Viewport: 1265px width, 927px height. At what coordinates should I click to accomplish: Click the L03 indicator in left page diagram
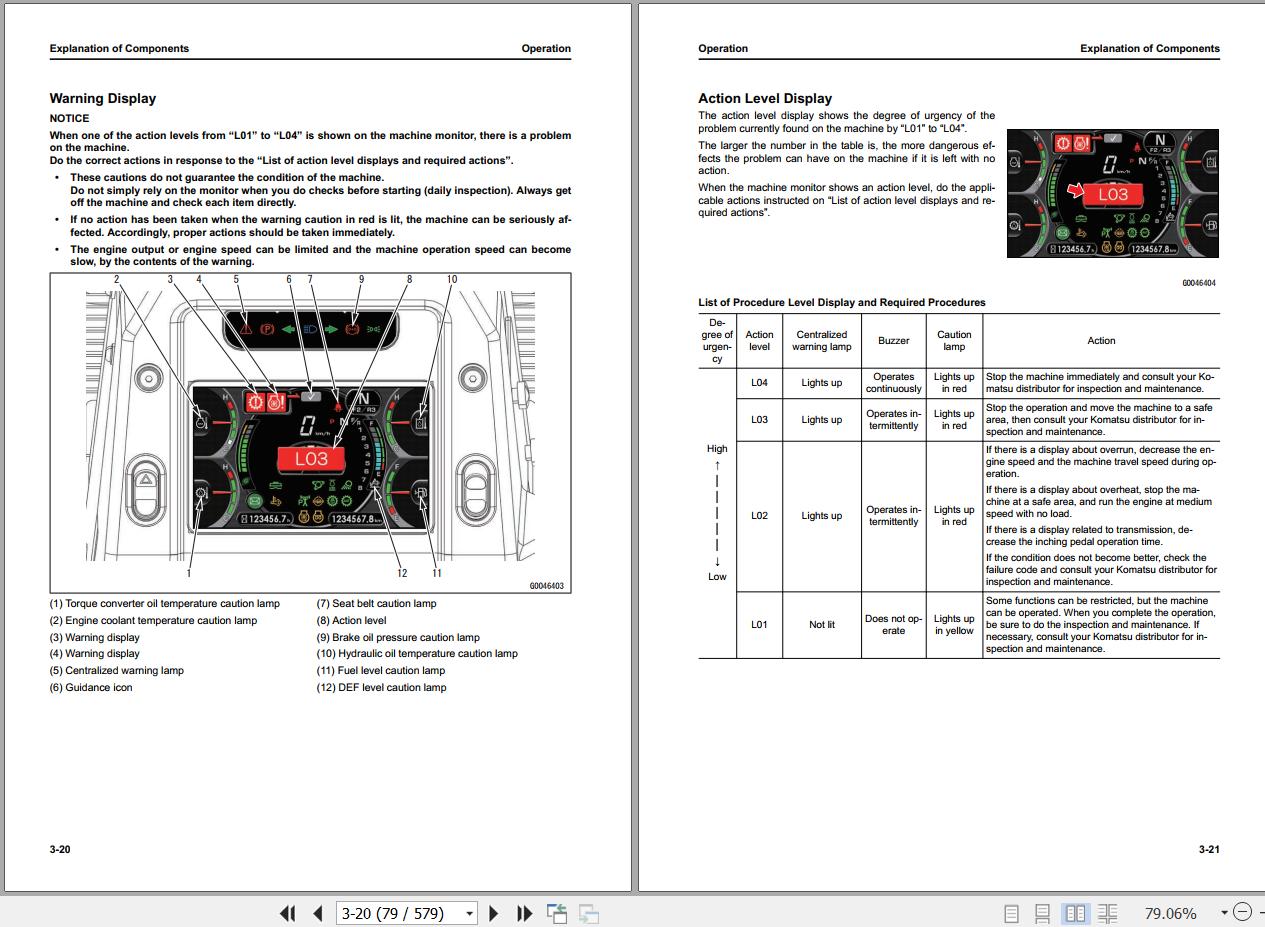point(311,458)
